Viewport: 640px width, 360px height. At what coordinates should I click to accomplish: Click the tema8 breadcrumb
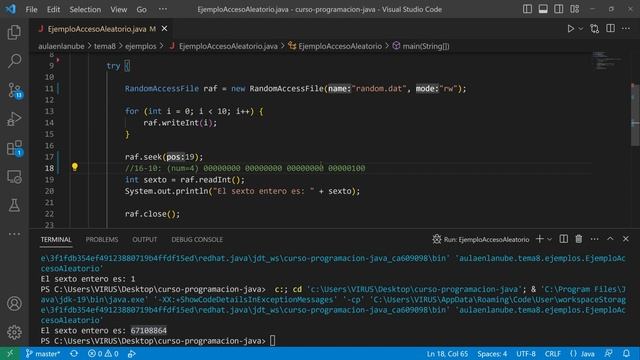coord(105,46)
